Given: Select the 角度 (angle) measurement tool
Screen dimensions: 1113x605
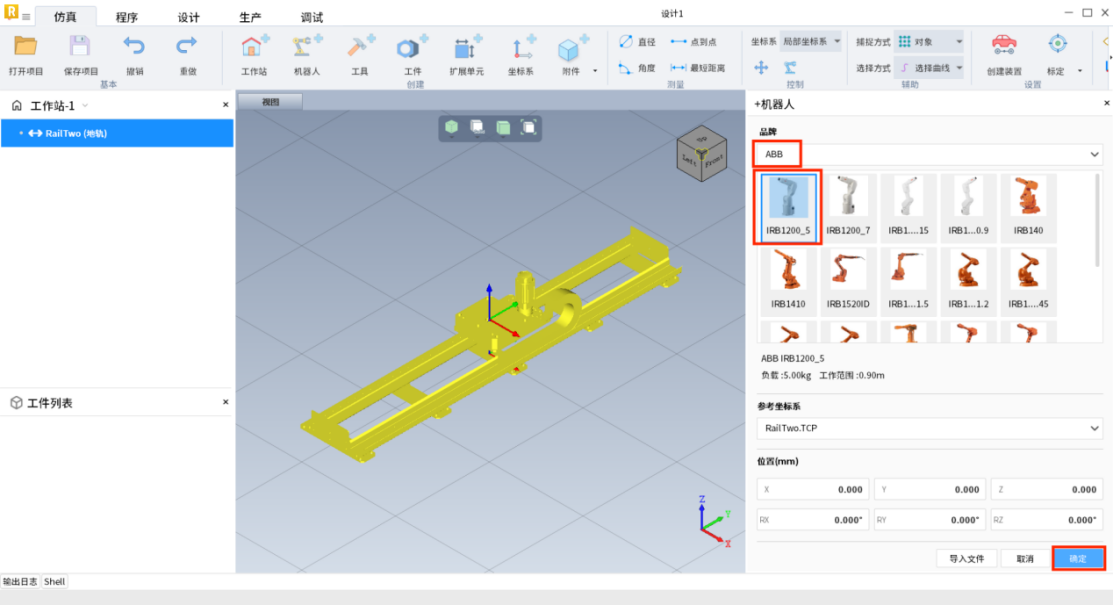Looking at the screenshot, I should (637, 68).
